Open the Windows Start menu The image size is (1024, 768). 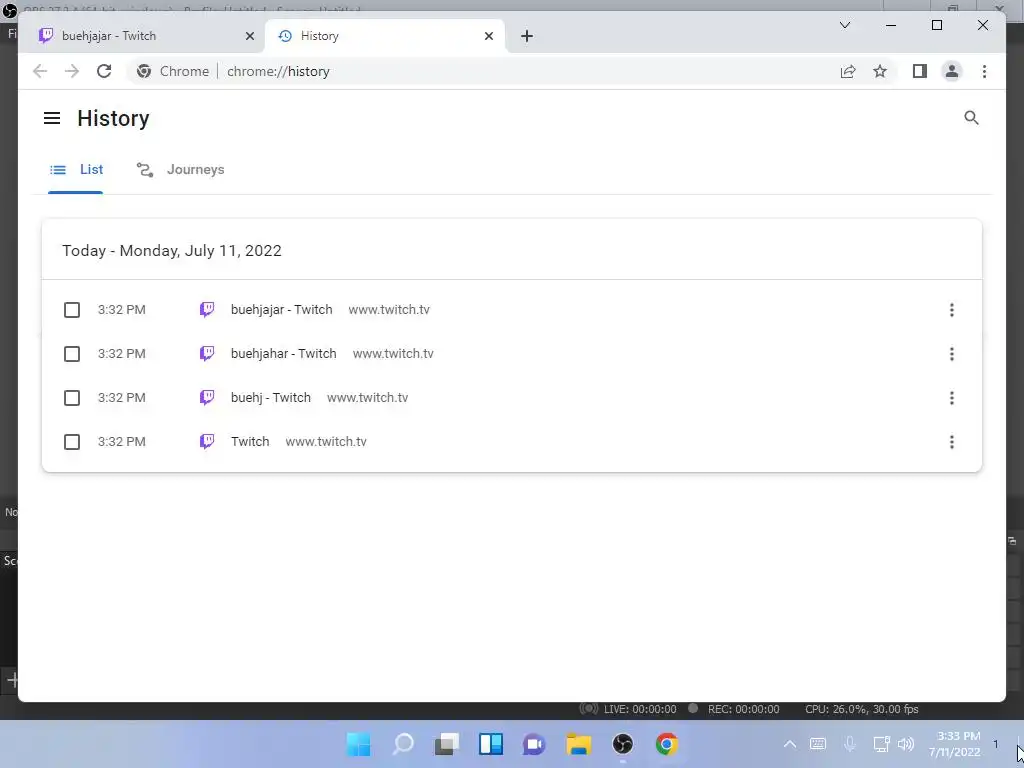tap(359, 744)
